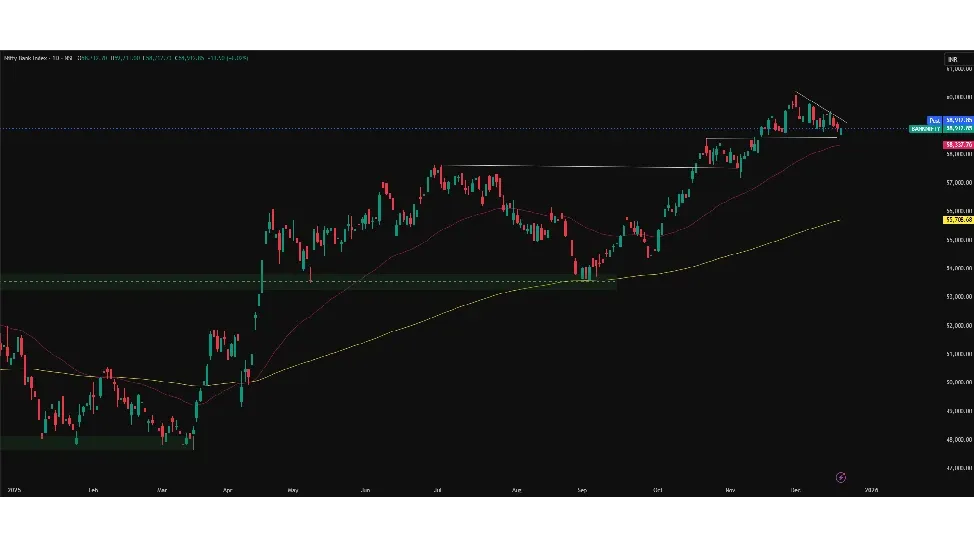Viewport: 974px width, 548px height.
Task: Click the Apr label on the time axis
Action: point(227,490)
